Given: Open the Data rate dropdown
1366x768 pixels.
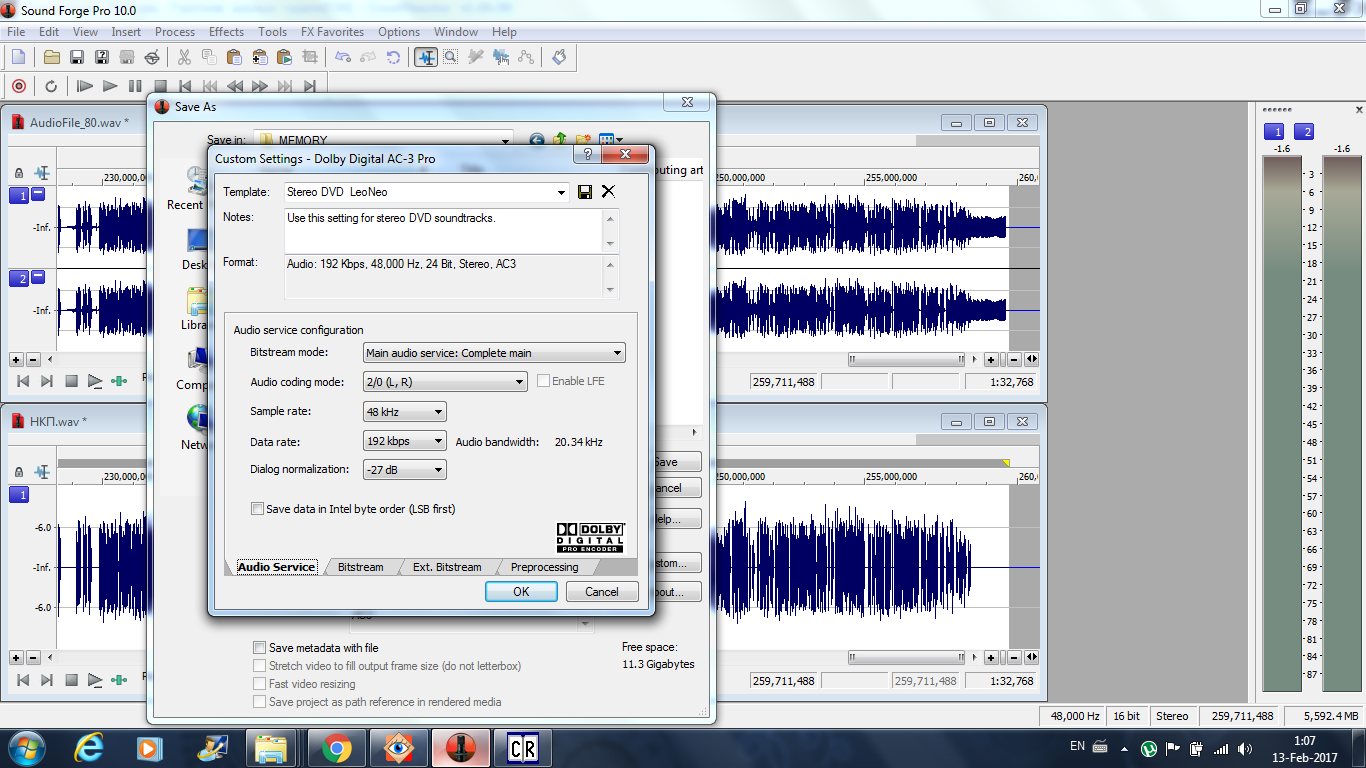Looking at the screenshot, I should tap(438, 441).
